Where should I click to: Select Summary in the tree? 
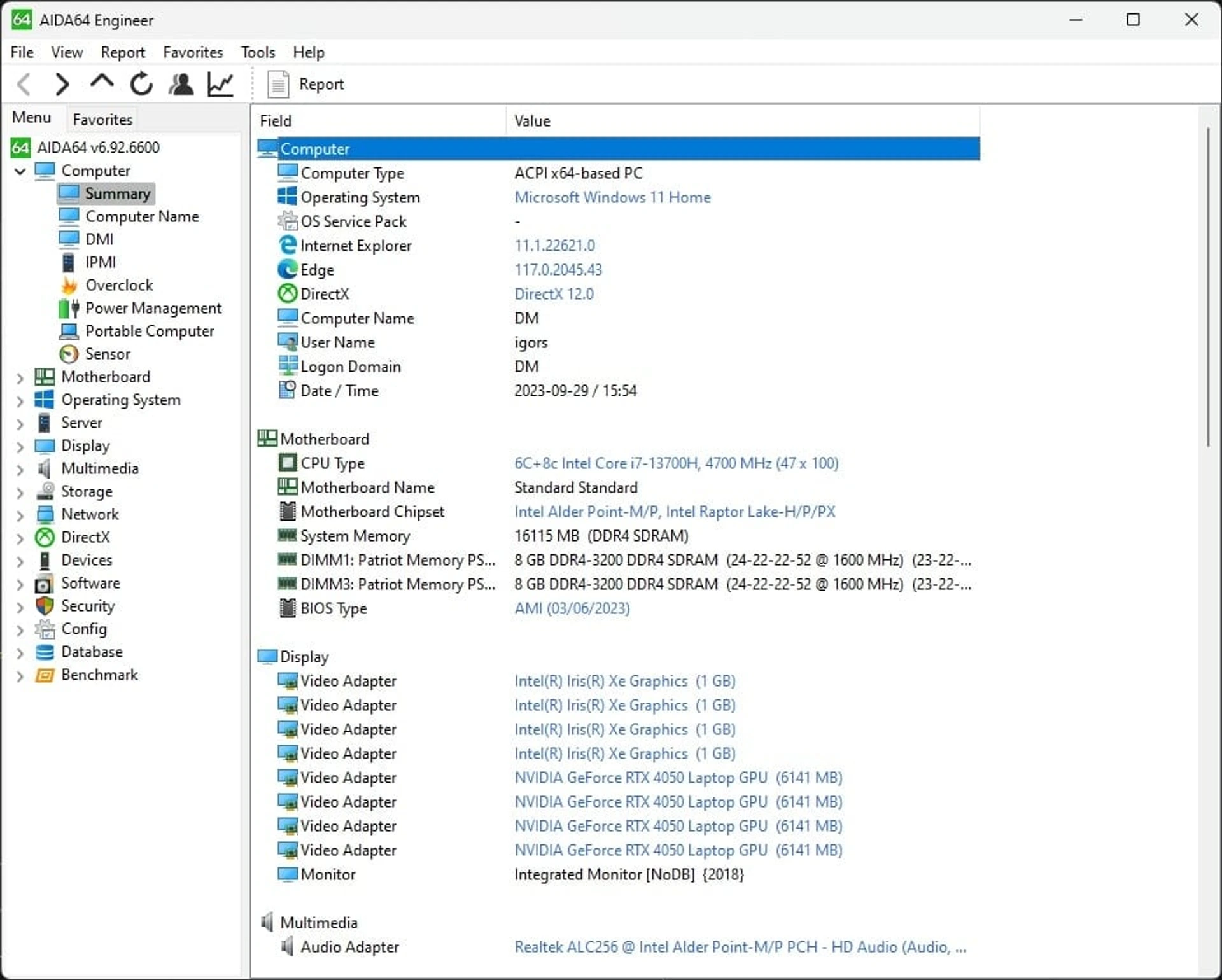pyautogui.click(x=106, y=193)
